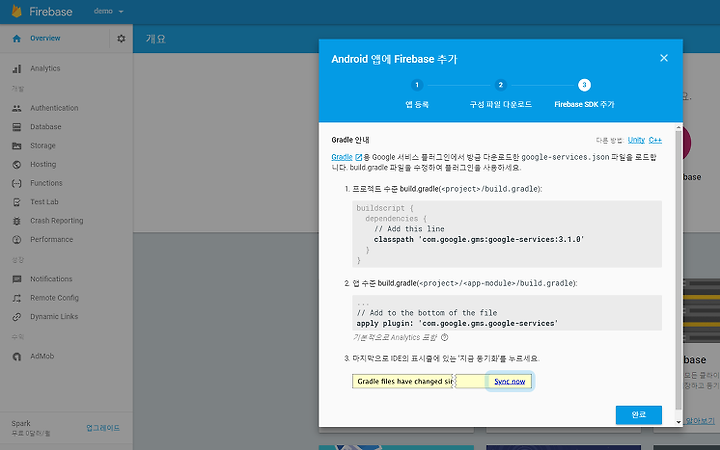Open the Overview menu item
The width and height of the screenshot is (720, 450).
(x=45, y=39)
